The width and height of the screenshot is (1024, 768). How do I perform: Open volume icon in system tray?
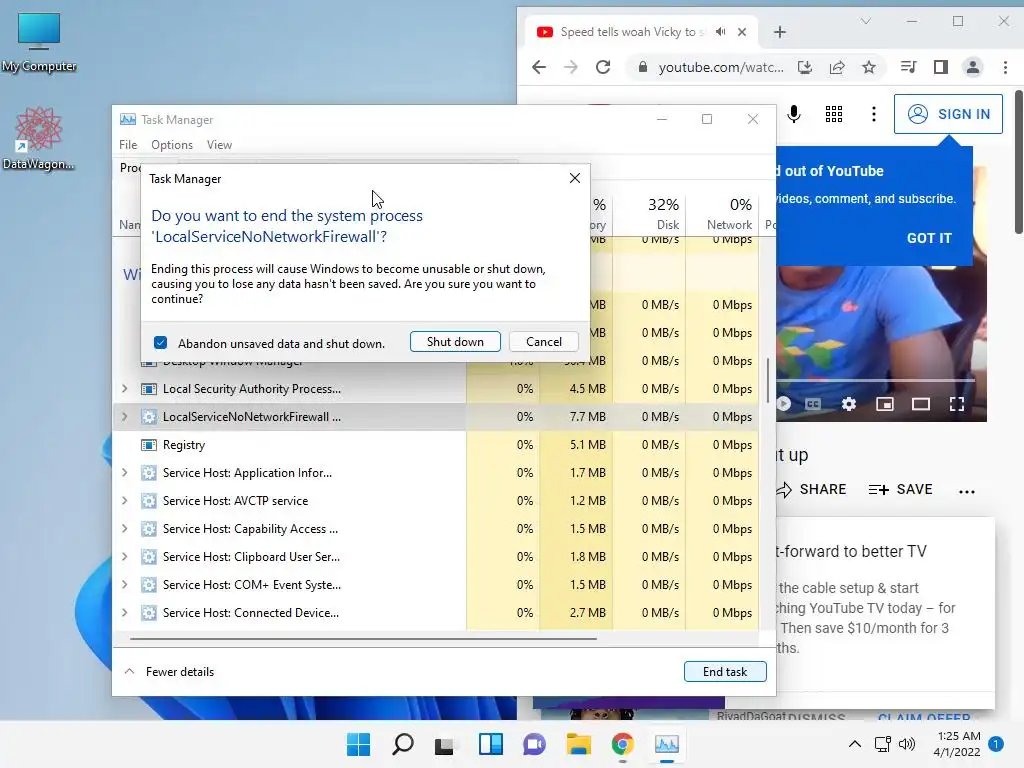coord(906,744)
